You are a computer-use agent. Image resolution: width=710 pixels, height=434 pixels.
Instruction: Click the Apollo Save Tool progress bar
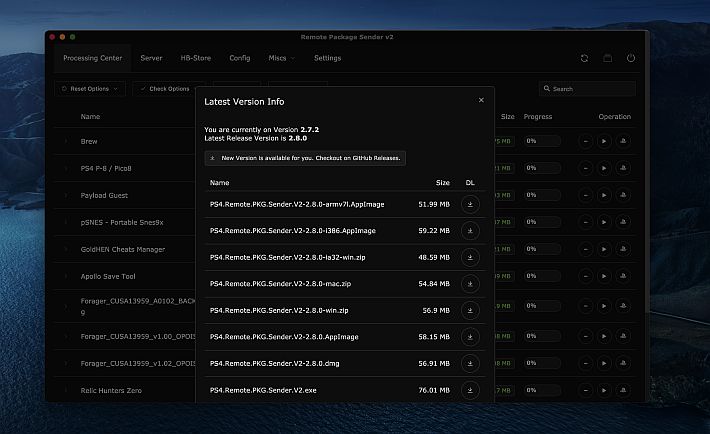coord(542,276)
